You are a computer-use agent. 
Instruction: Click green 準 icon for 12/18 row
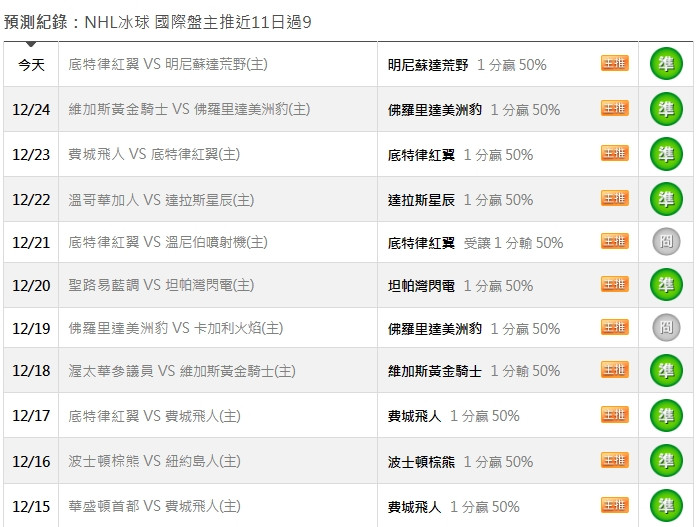tap(666, 370)
